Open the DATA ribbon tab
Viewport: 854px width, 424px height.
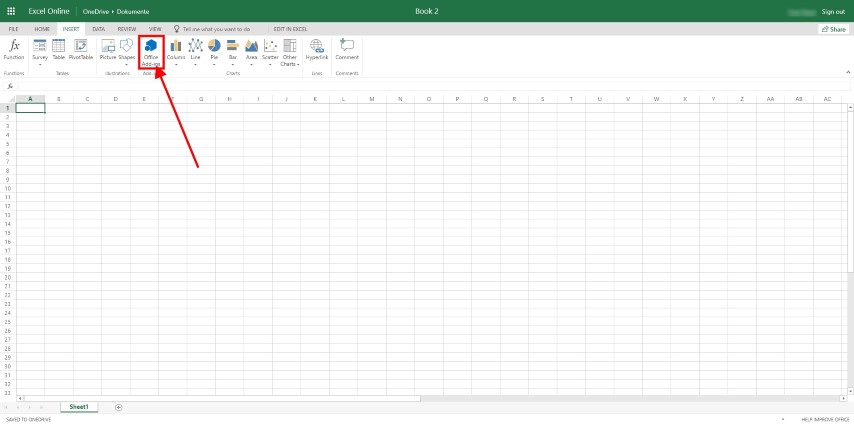tap(99, 30)
